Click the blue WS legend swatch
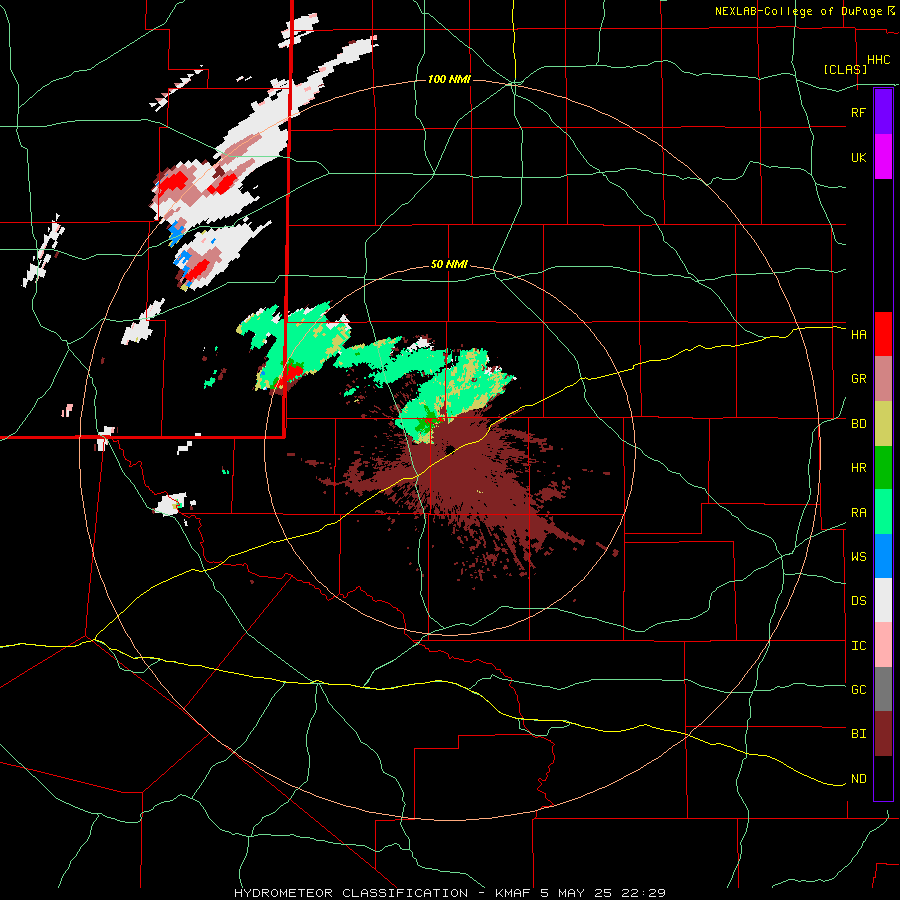Screen dimensions: 900x900 click(883, 556)
